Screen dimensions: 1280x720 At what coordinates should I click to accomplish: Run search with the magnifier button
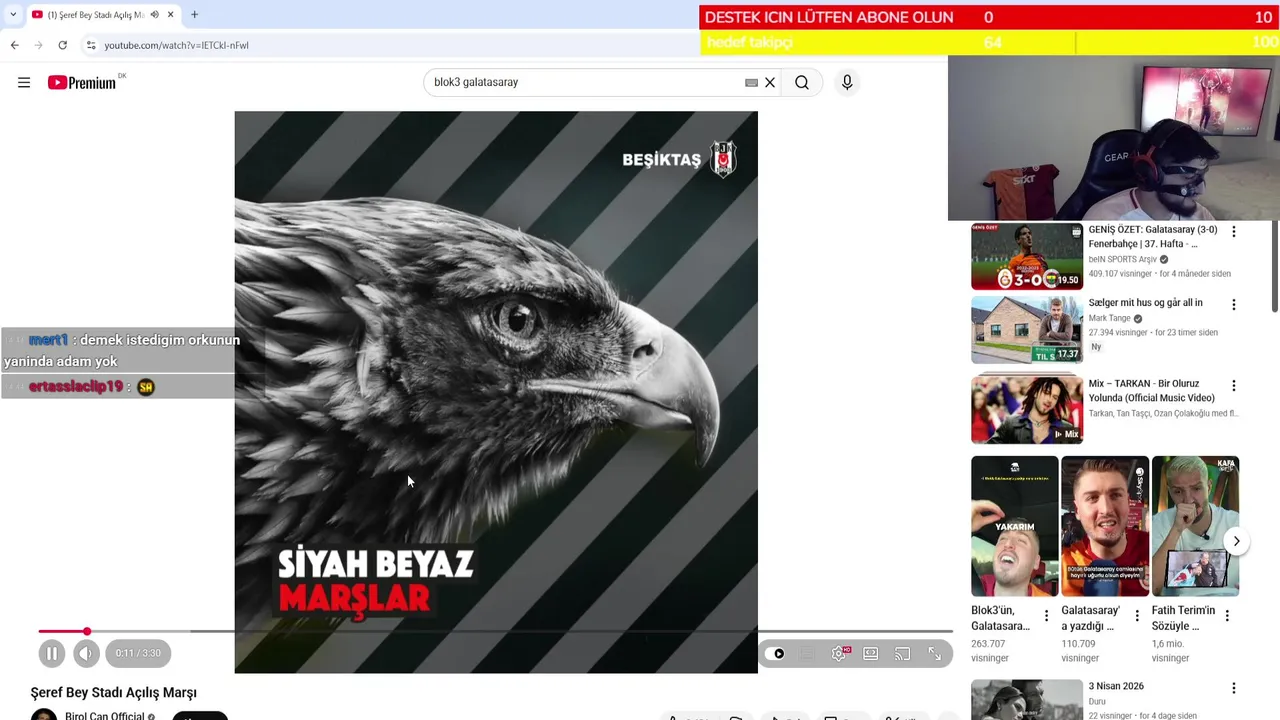pyautogui.click(x=802, y=83)
